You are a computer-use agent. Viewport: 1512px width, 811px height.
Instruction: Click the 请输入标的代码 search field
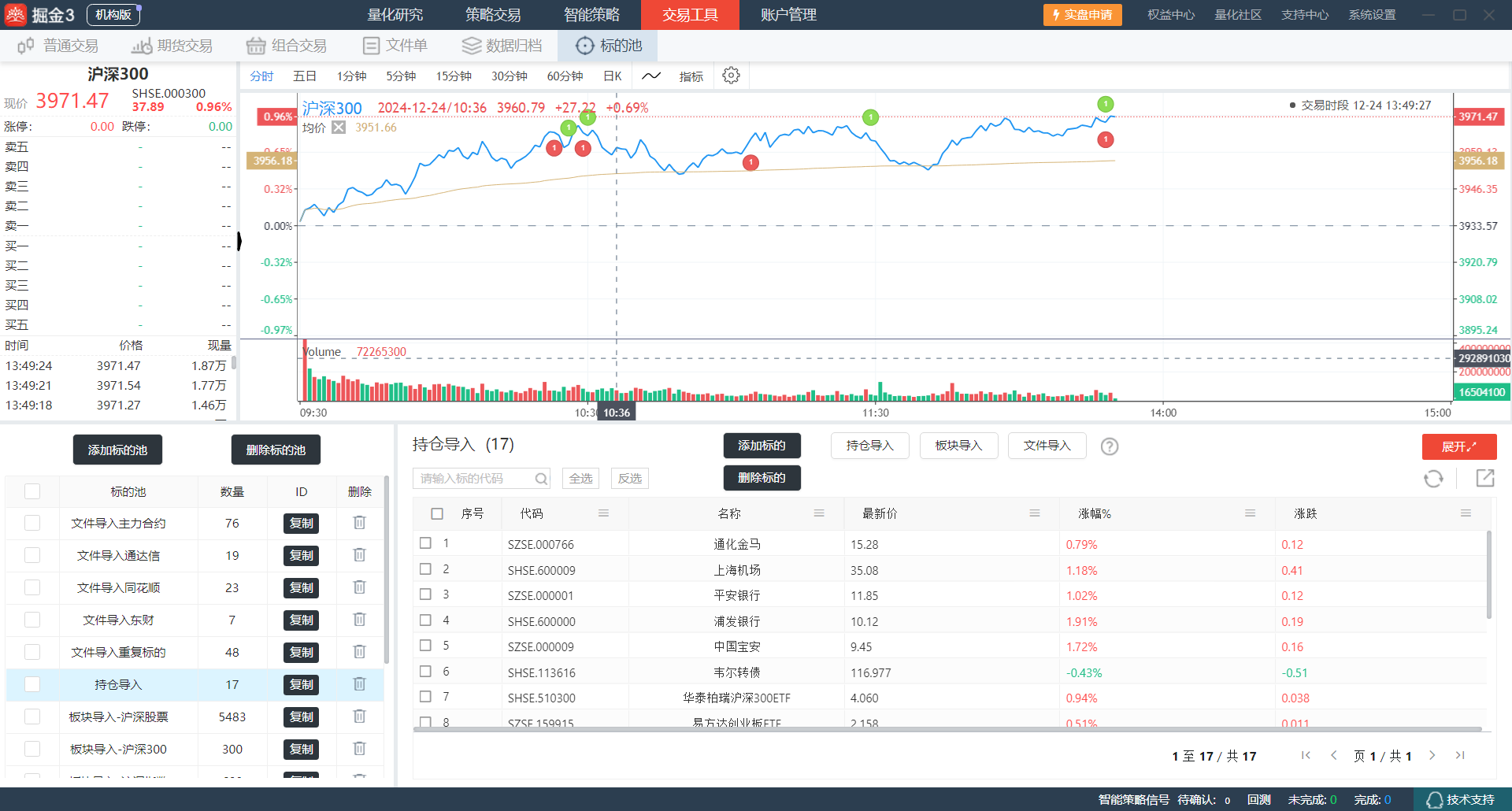[481, 478]
